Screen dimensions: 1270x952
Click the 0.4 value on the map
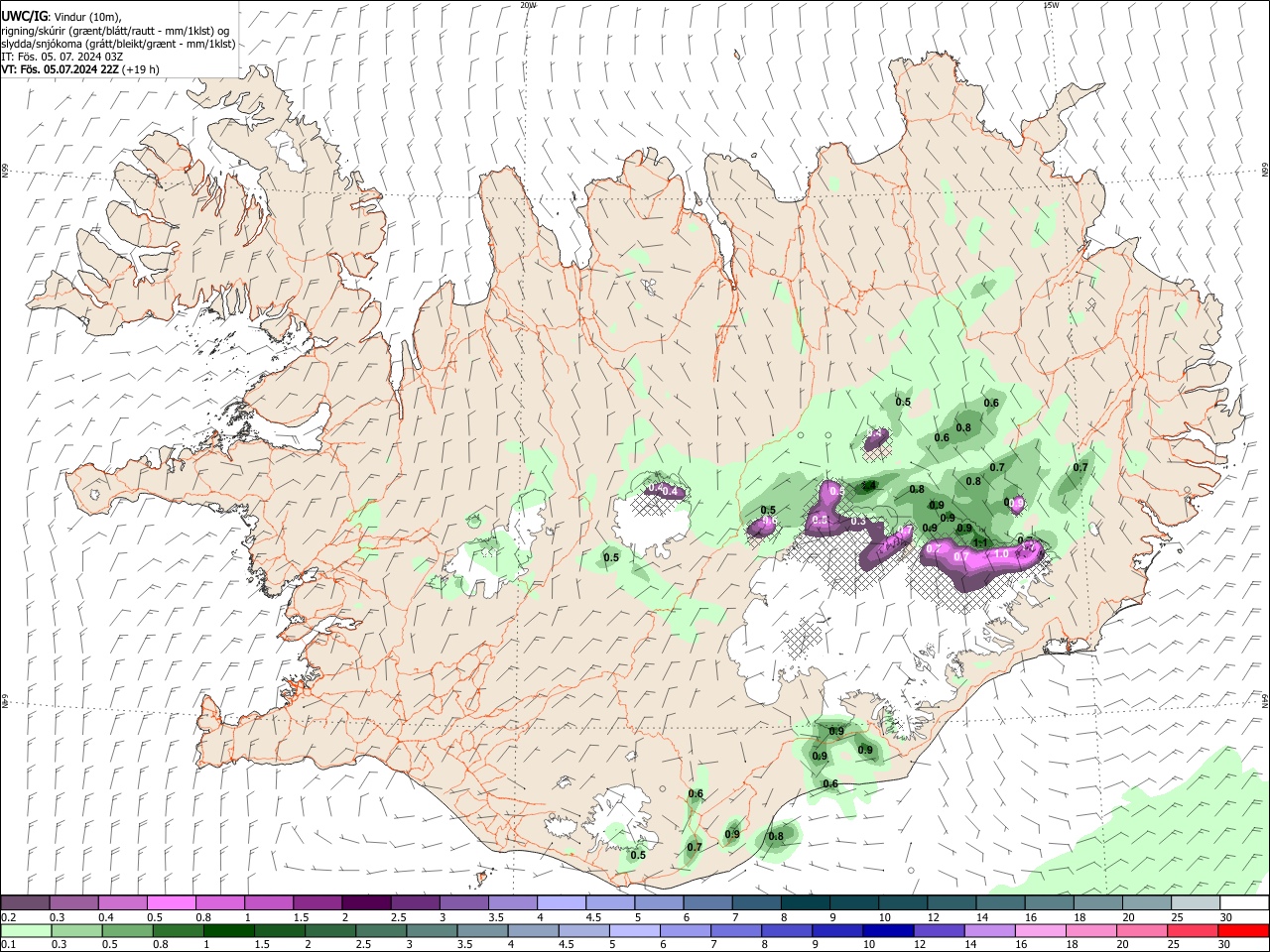pos(669,492)
